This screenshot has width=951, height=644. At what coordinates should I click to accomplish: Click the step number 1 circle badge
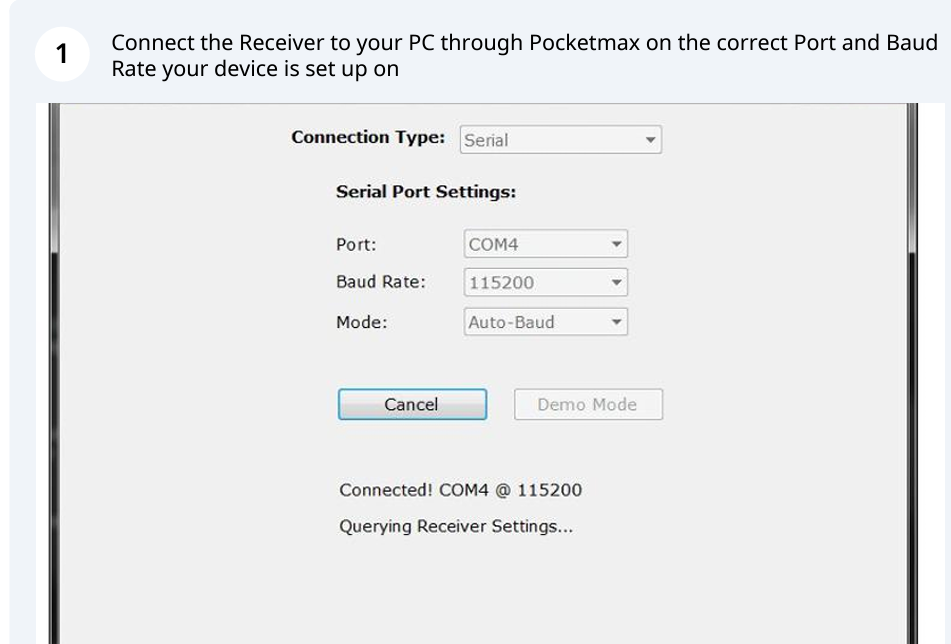[x=62, y=56]
